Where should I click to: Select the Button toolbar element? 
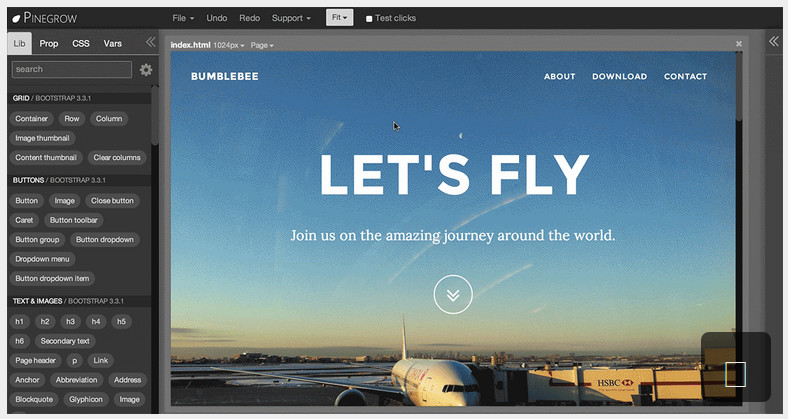[74, 220]
